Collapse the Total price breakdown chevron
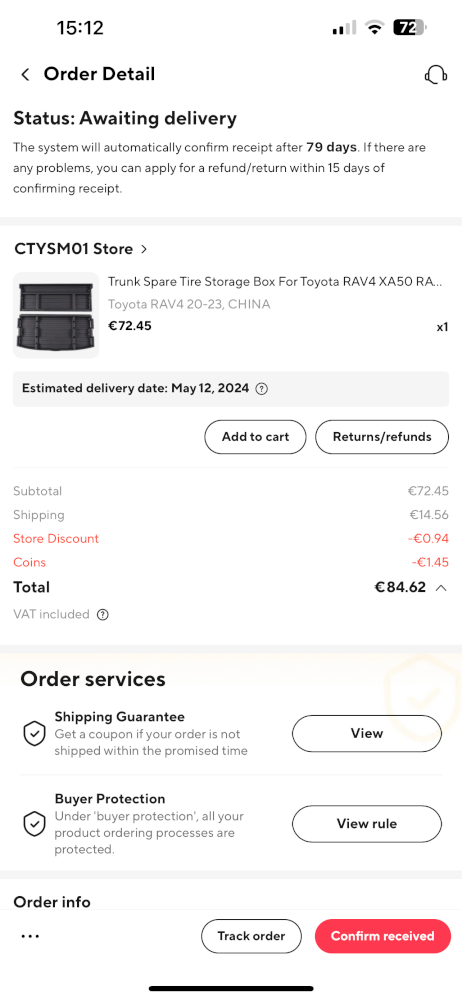 coord(440,588)
